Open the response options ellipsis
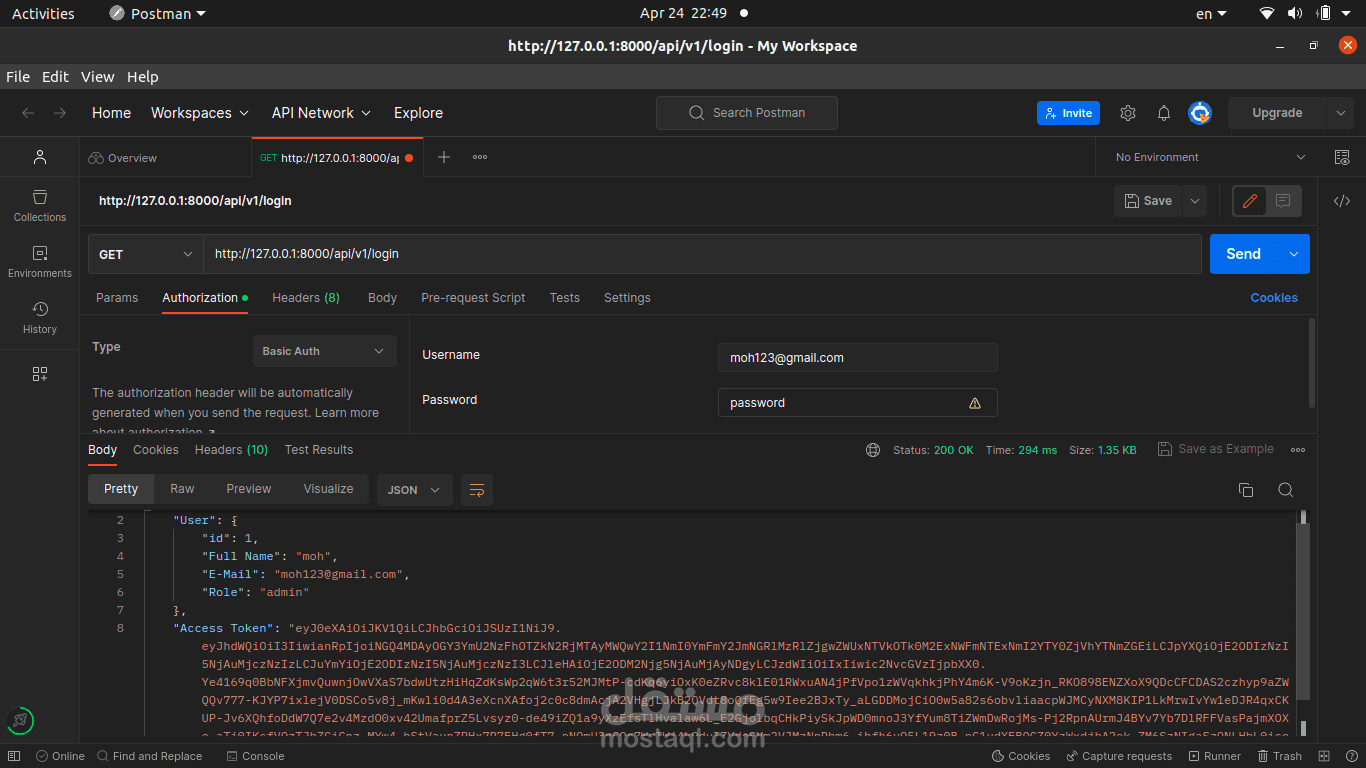This screenshot has height=768, width=1366. (1298, 450)
